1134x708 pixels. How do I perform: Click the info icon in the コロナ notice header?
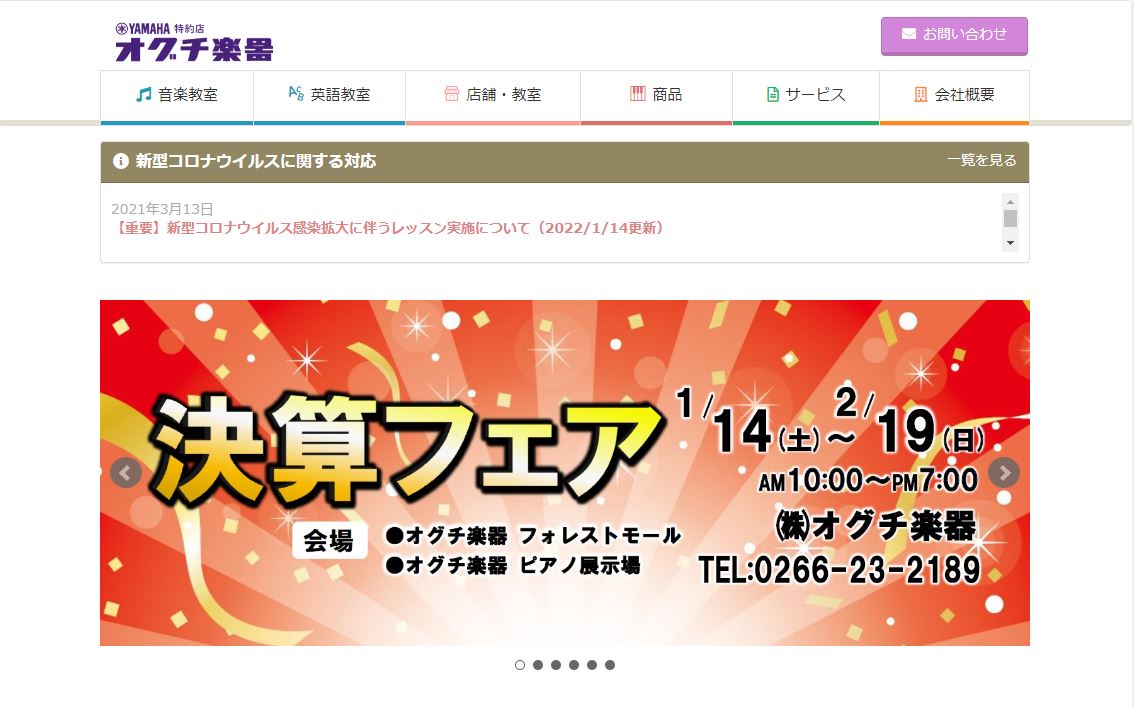pos(121,161)
